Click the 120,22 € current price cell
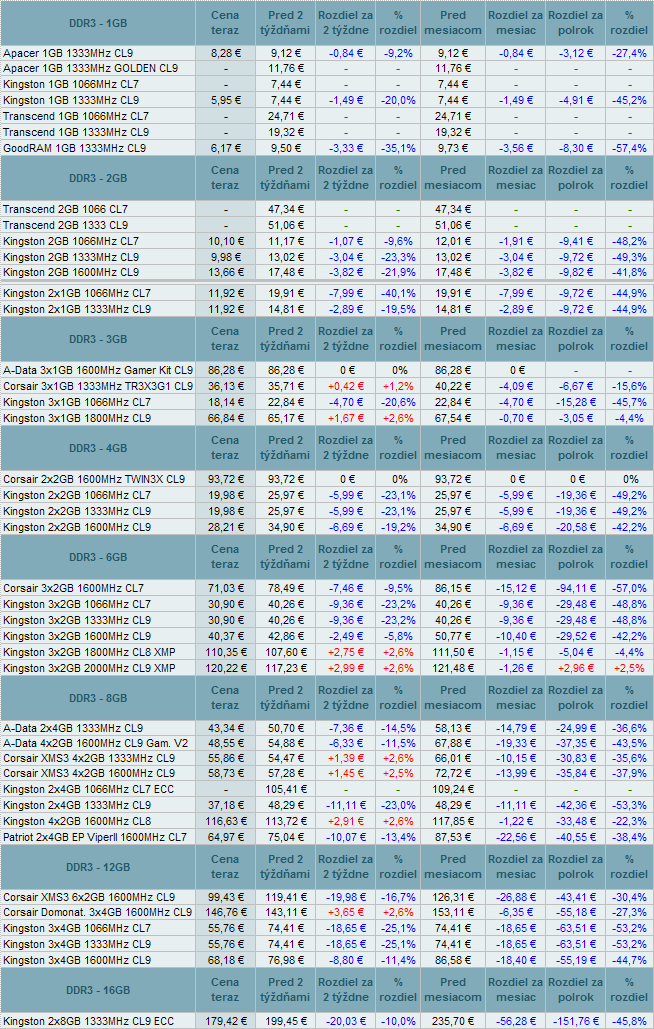654x1029 pixels. pyautogui.click(x=226, y=668)
